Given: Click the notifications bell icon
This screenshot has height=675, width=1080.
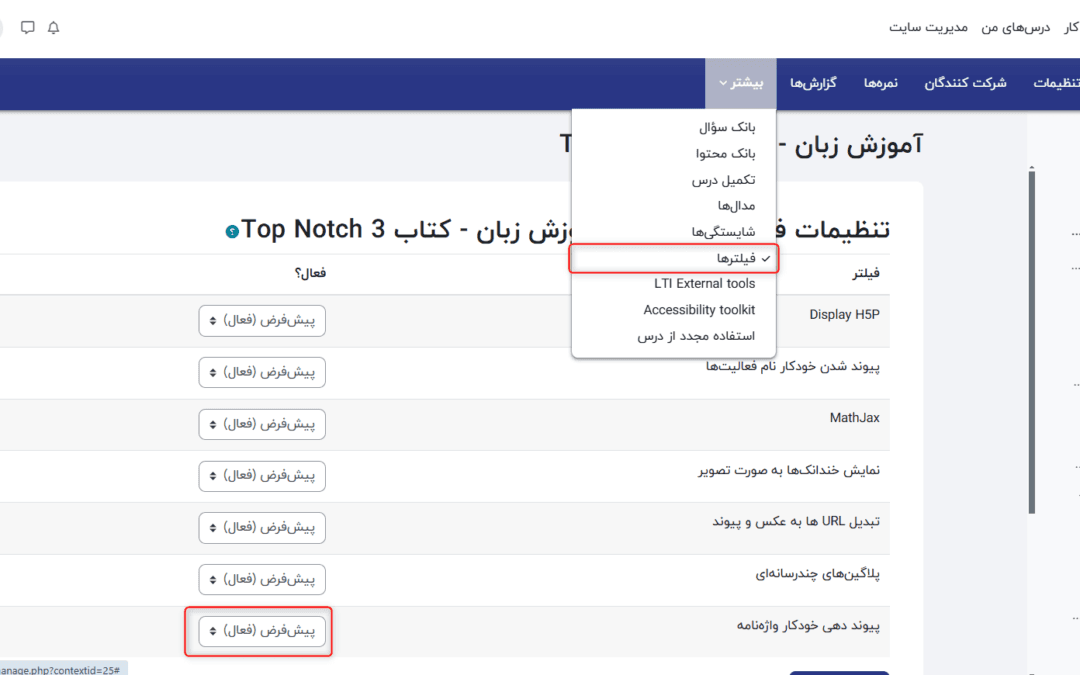Looking at the screenshot, I should [54, 28].
